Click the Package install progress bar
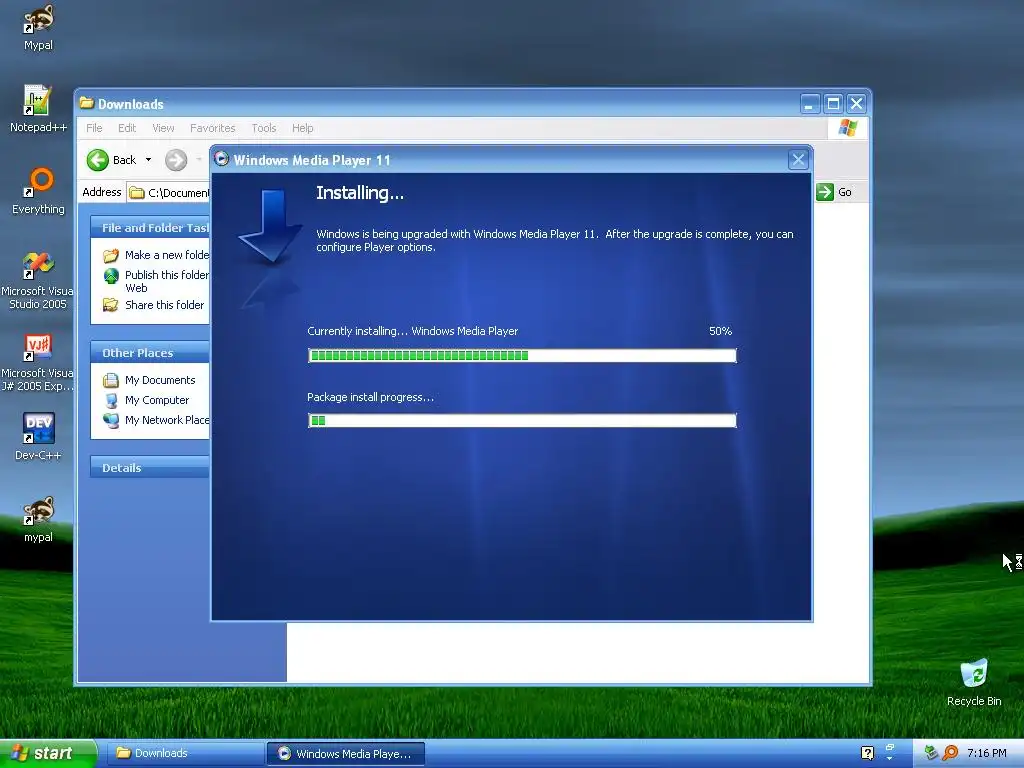The height and width of the screenshot is (768, 1024). pyautogui.click(x=522, y=420)
